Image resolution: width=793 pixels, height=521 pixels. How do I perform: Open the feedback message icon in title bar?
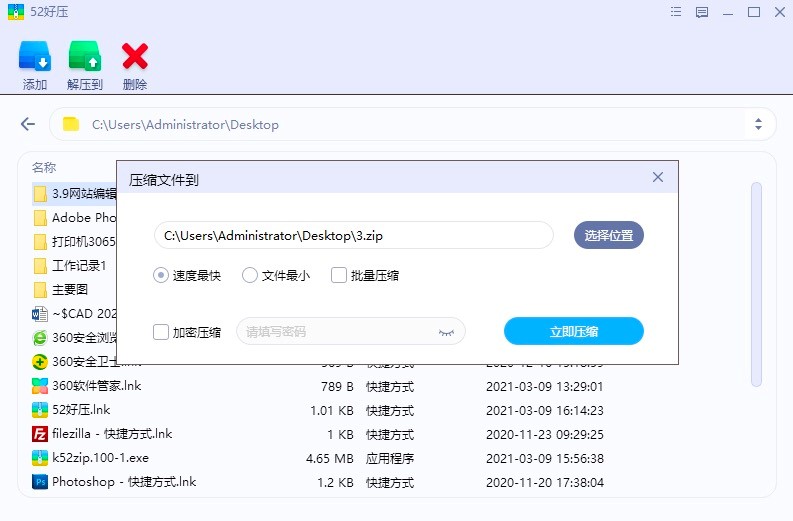[701, 12]
